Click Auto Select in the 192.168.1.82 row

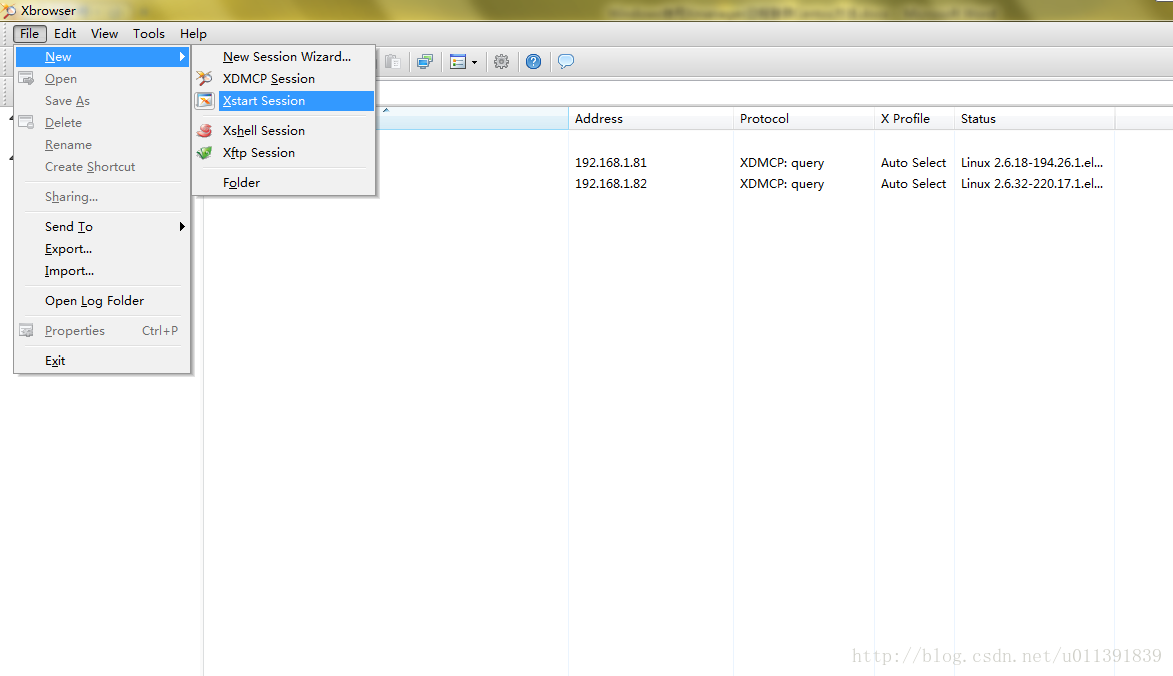point(913,184)
